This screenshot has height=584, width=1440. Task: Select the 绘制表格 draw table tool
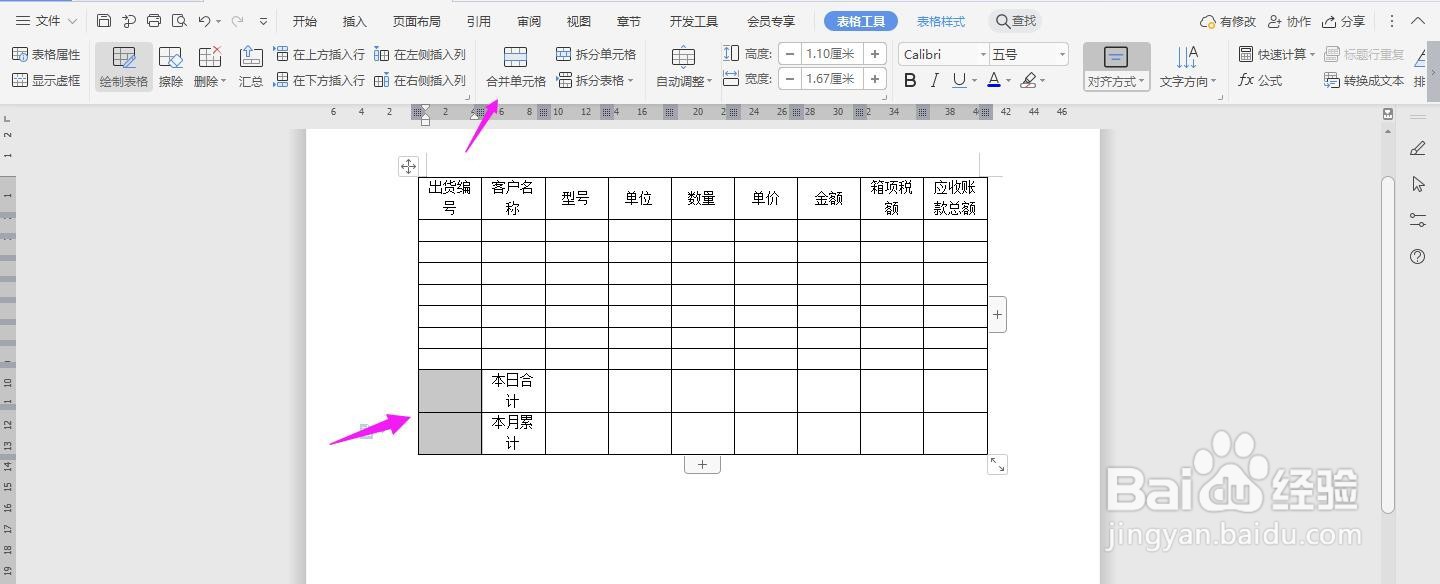pyautogui.click(x=122, y=66)
